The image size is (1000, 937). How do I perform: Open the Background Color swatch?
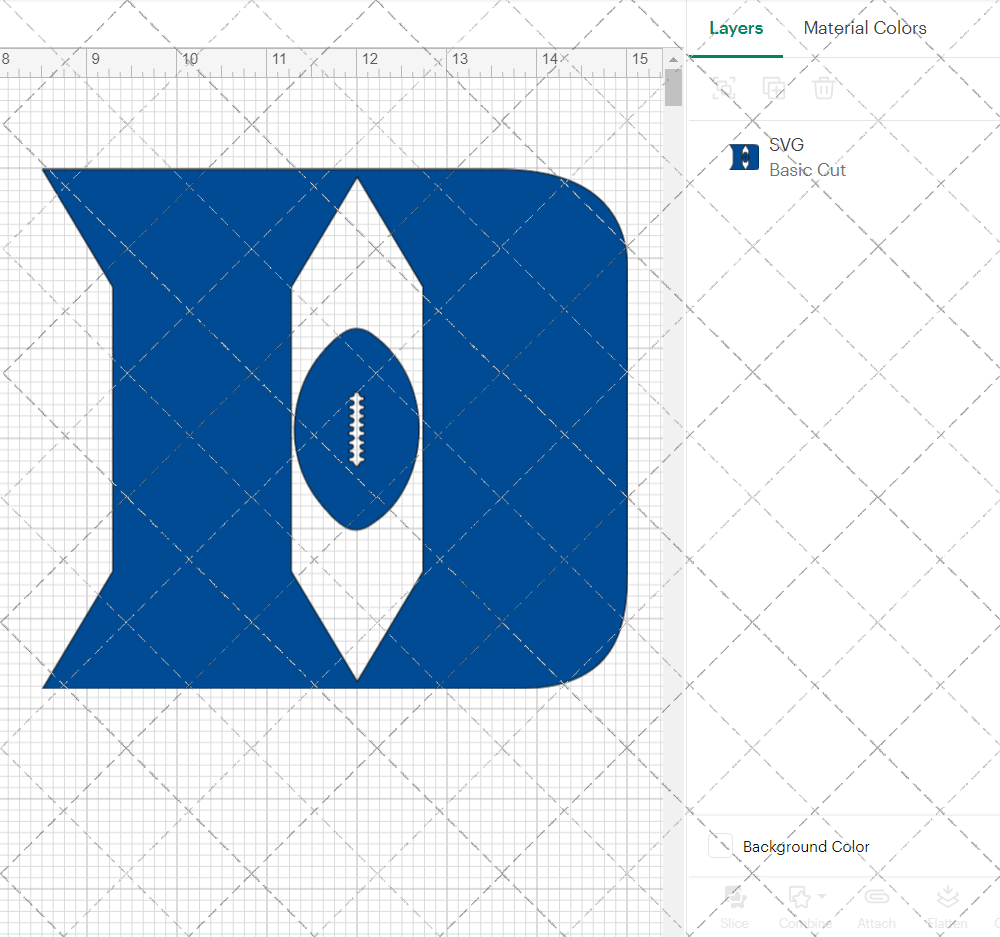coord(721,846)
